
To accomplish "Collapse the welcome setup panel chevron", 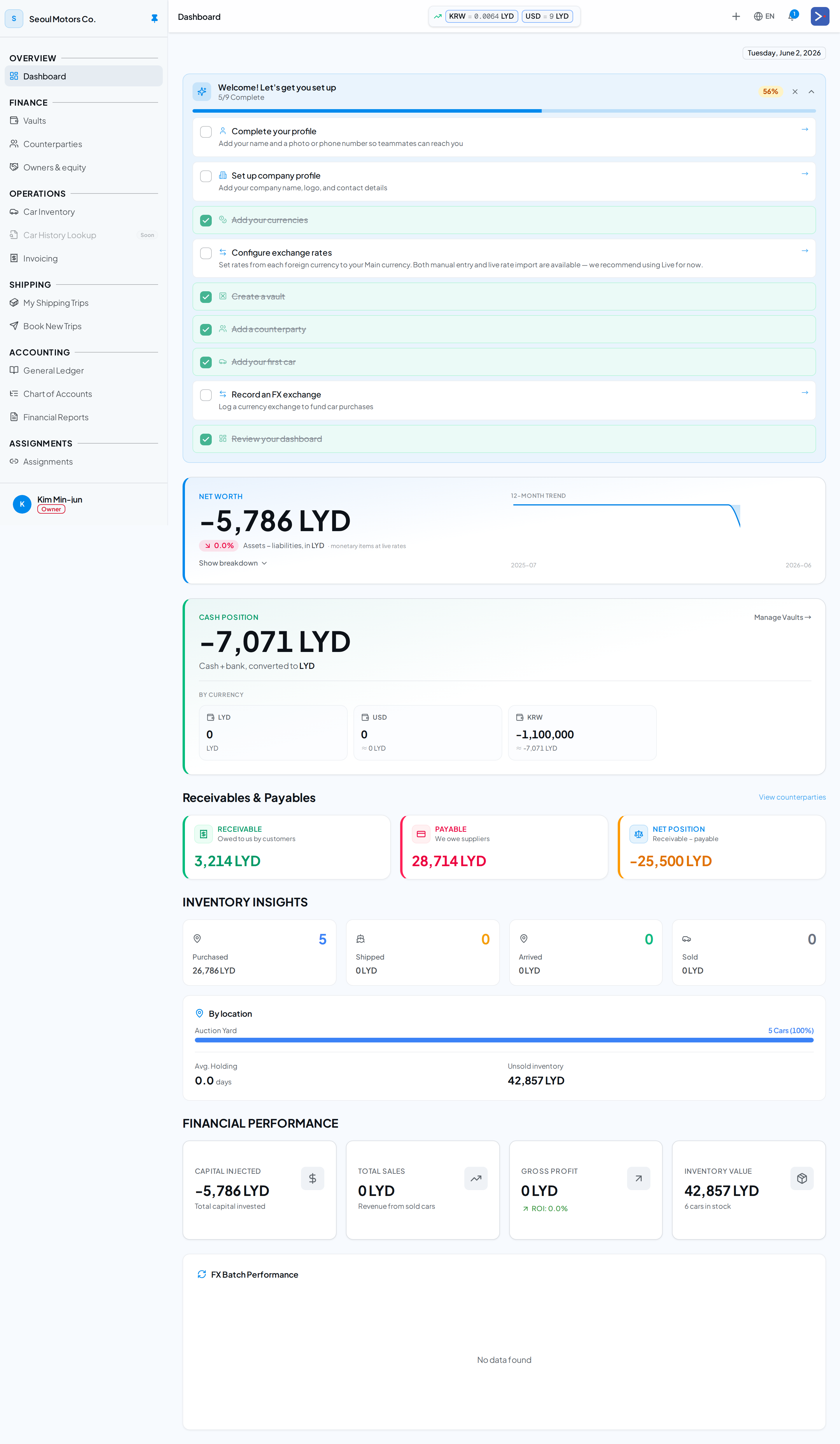I will (811, 92).
